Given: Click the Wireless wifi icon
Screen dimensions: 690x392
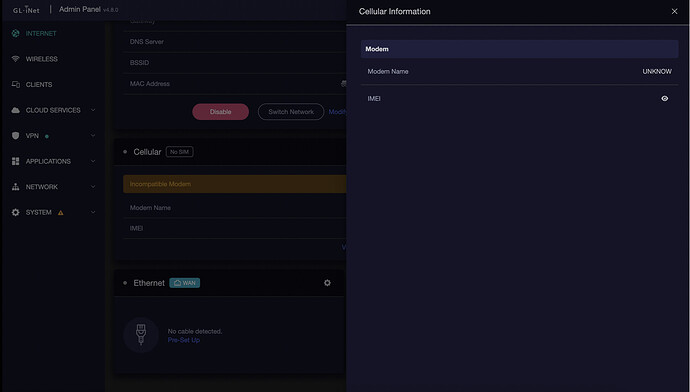Looking at the screenshot, I should [x=15, y=59].
